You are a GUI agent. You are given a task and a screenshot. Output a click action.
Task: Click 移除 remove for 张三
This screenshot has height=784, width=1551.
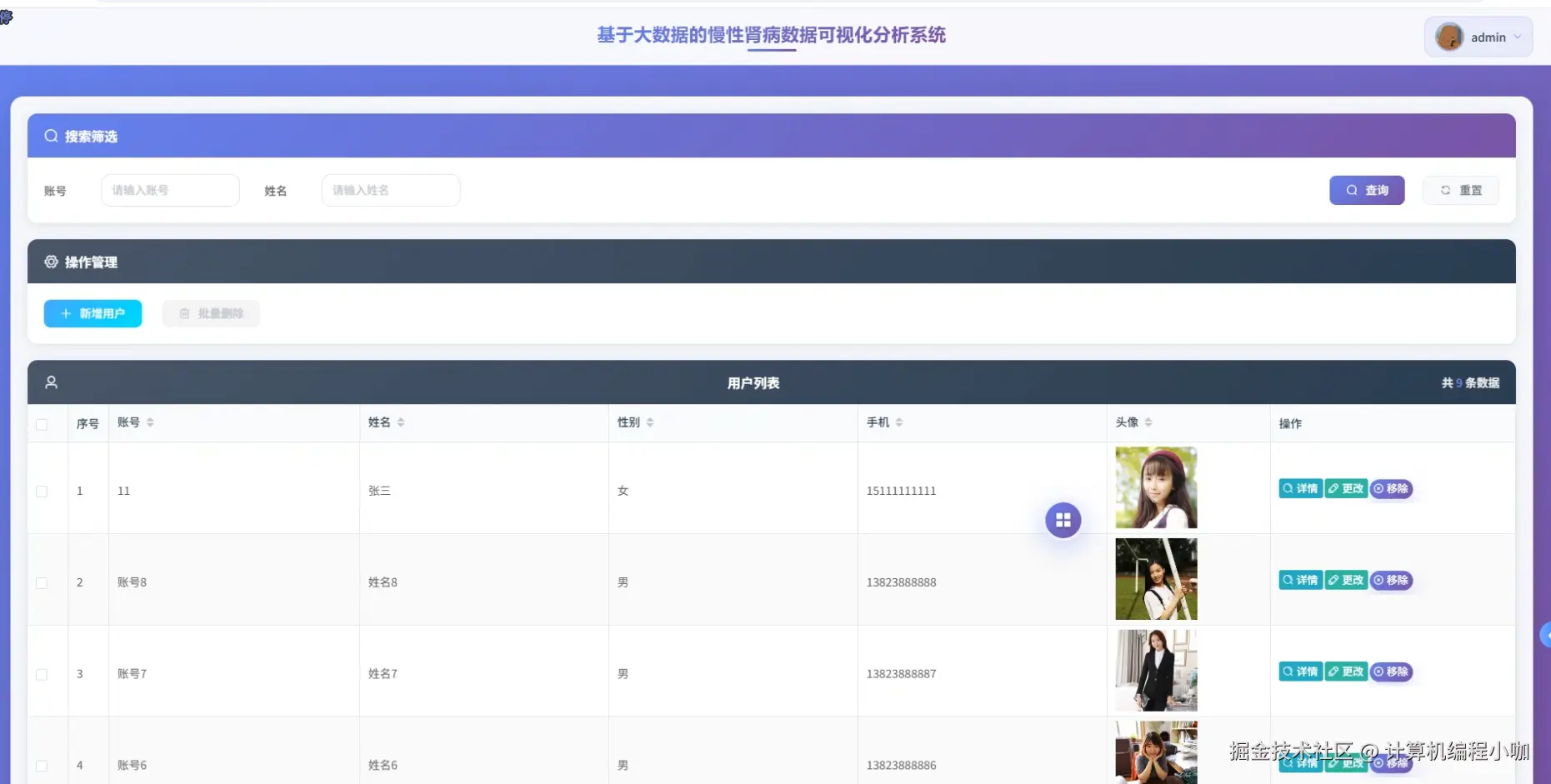click(1391, 489)
